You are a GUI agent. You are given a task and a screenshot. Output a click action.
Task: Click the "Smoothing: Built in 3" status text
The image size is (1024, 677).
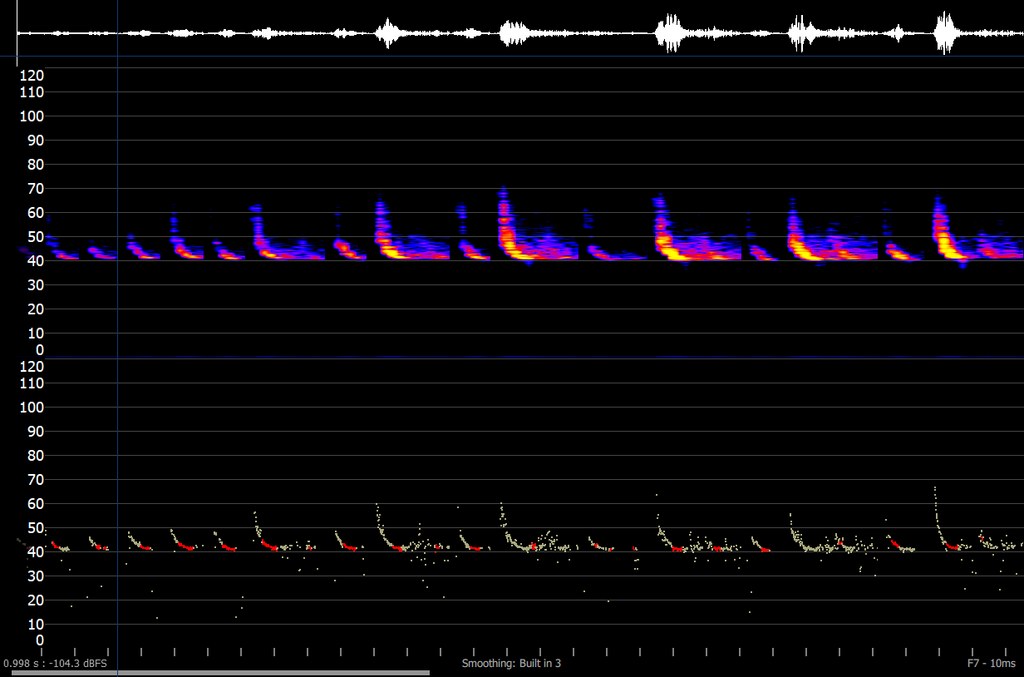(511, 663)
